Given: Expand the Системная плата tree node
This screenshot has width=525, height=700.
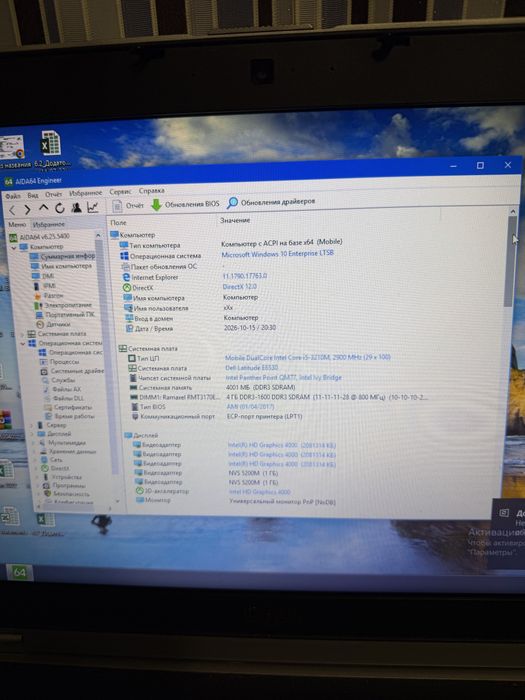Looking at the screenshot, I should pyautogui.click(x=22, y=333).
